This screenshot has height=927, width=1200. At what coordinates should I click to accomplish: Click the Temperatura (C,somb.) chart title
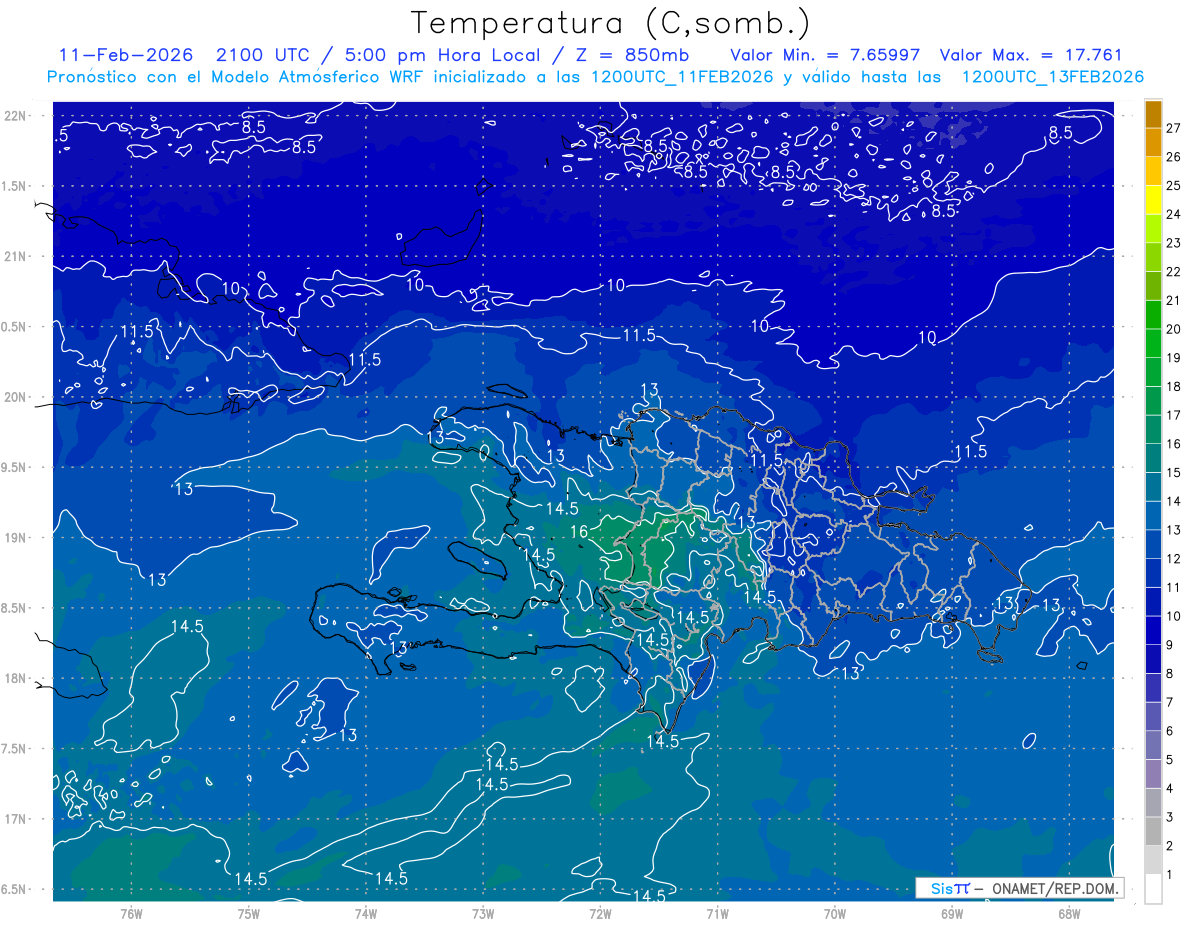(611, 23)
